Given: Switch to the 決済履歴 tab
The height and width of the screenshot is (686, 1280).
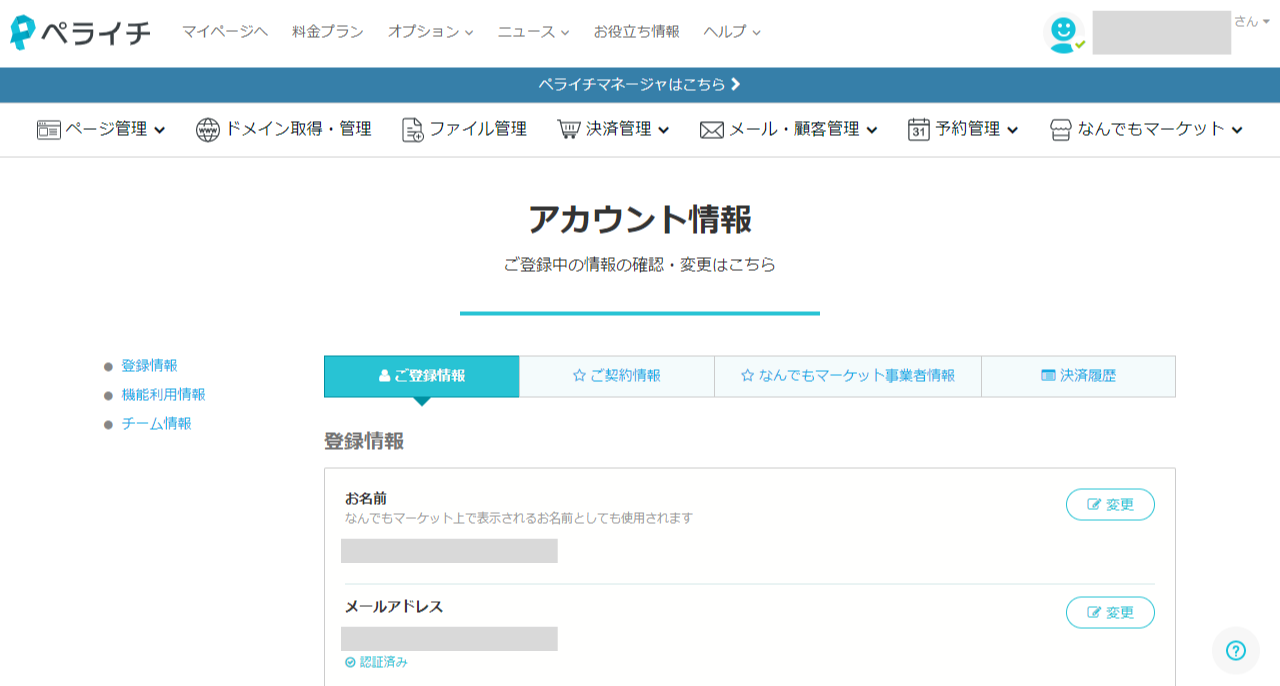Looking at the screenshot, I should click(x=1079, y=376).
